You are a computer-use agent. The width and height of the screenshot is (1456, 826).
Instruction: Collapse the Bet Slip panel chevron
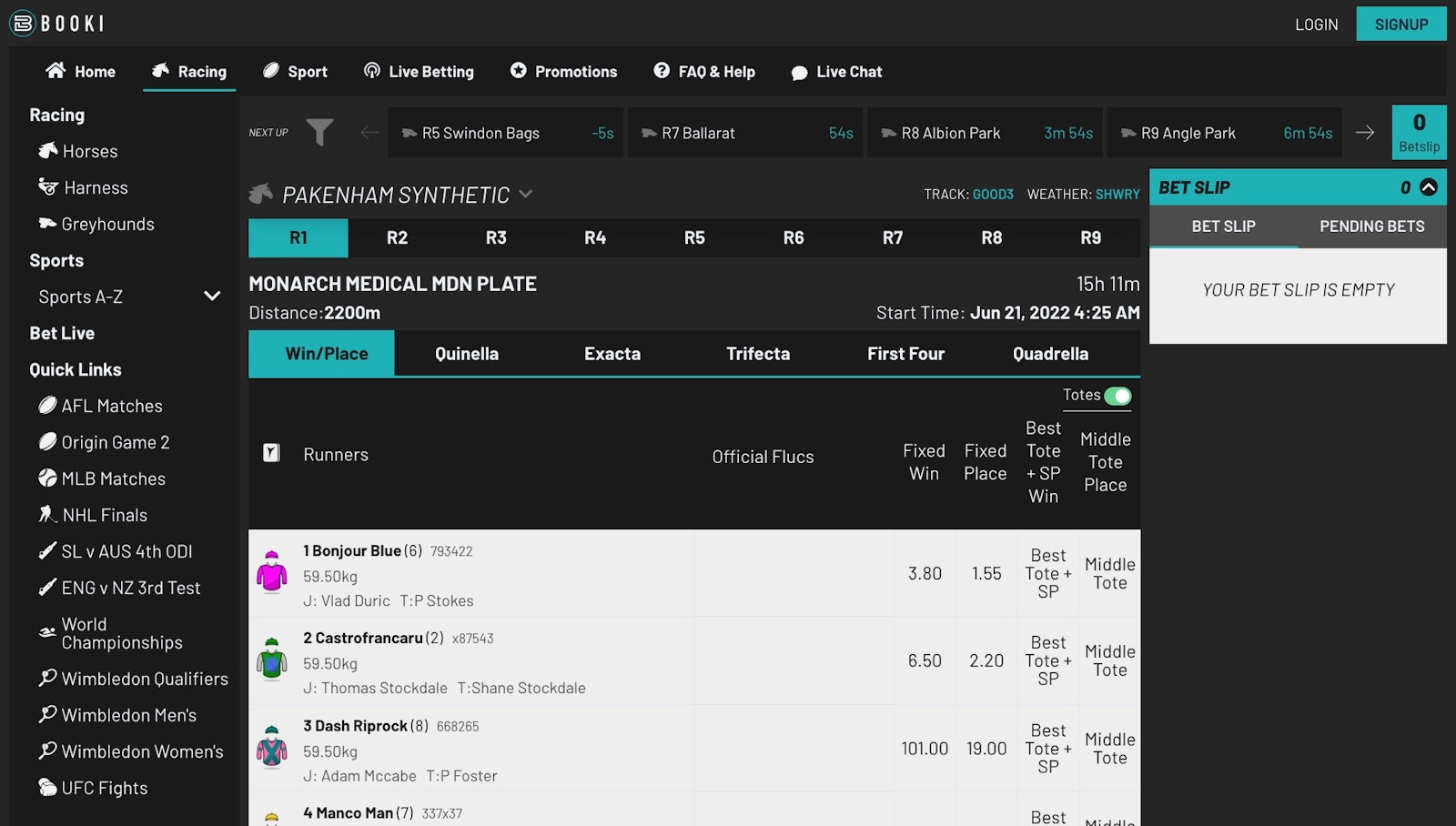click(1429, 186)
